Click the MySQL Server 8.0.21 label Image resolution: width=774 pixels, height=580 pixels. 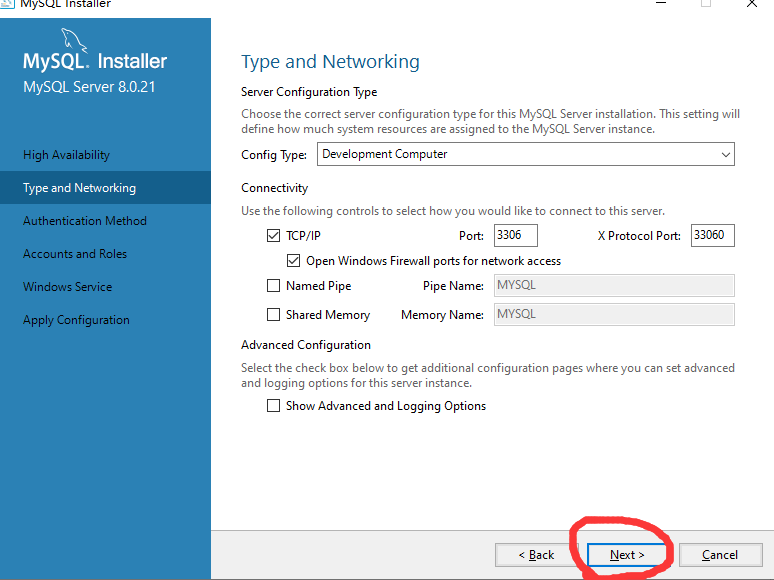[x=89, y=87]
